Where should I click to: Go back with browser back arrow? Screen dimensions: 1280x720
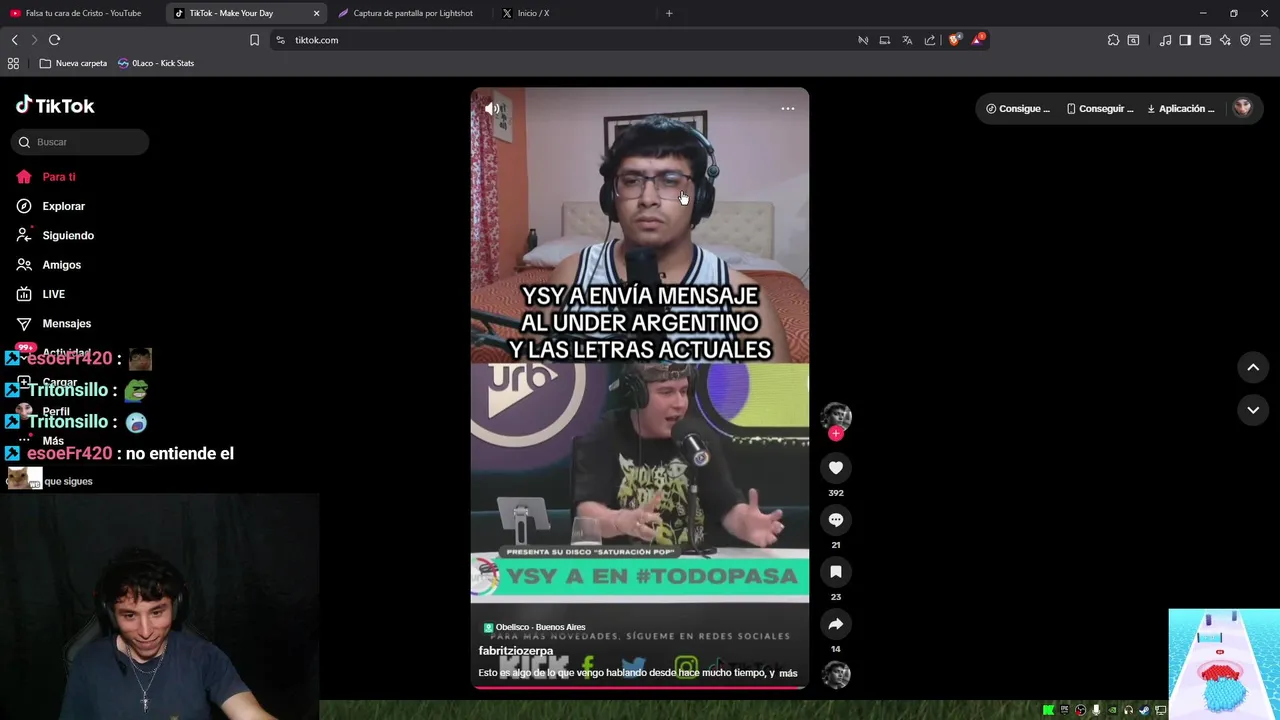pos(14,40)
